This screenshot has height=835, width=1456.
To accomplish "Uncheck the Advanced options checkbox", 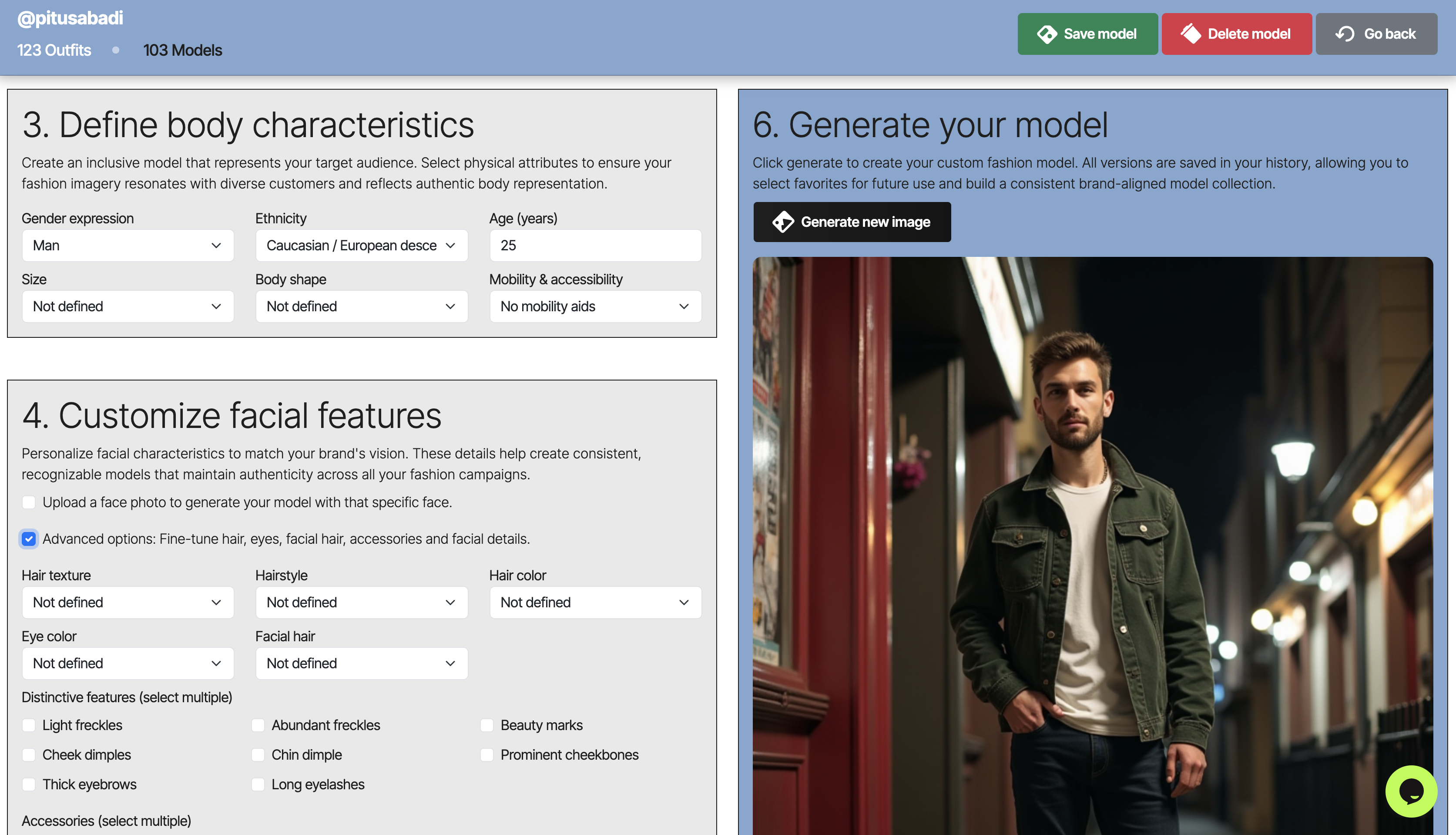I will (x=29, y=539).
